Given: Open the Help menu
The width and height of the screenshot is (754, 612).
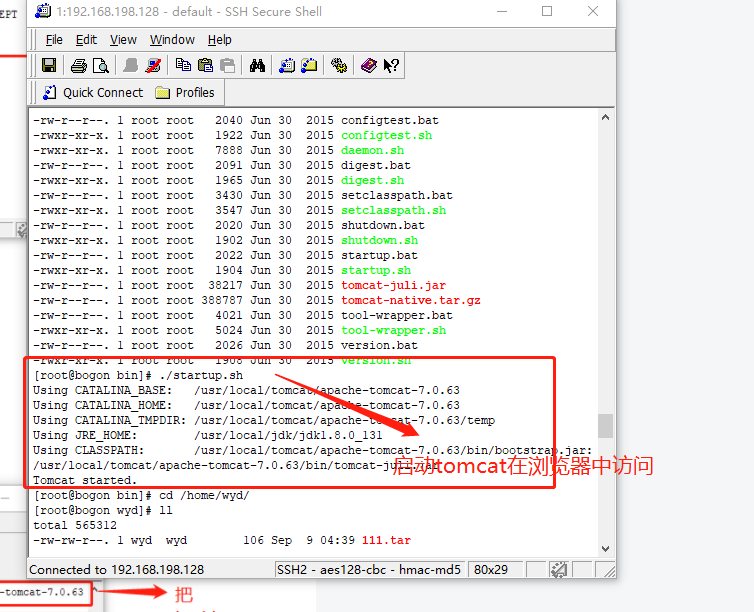Looking at the screenshot, I should click(220, 40).
